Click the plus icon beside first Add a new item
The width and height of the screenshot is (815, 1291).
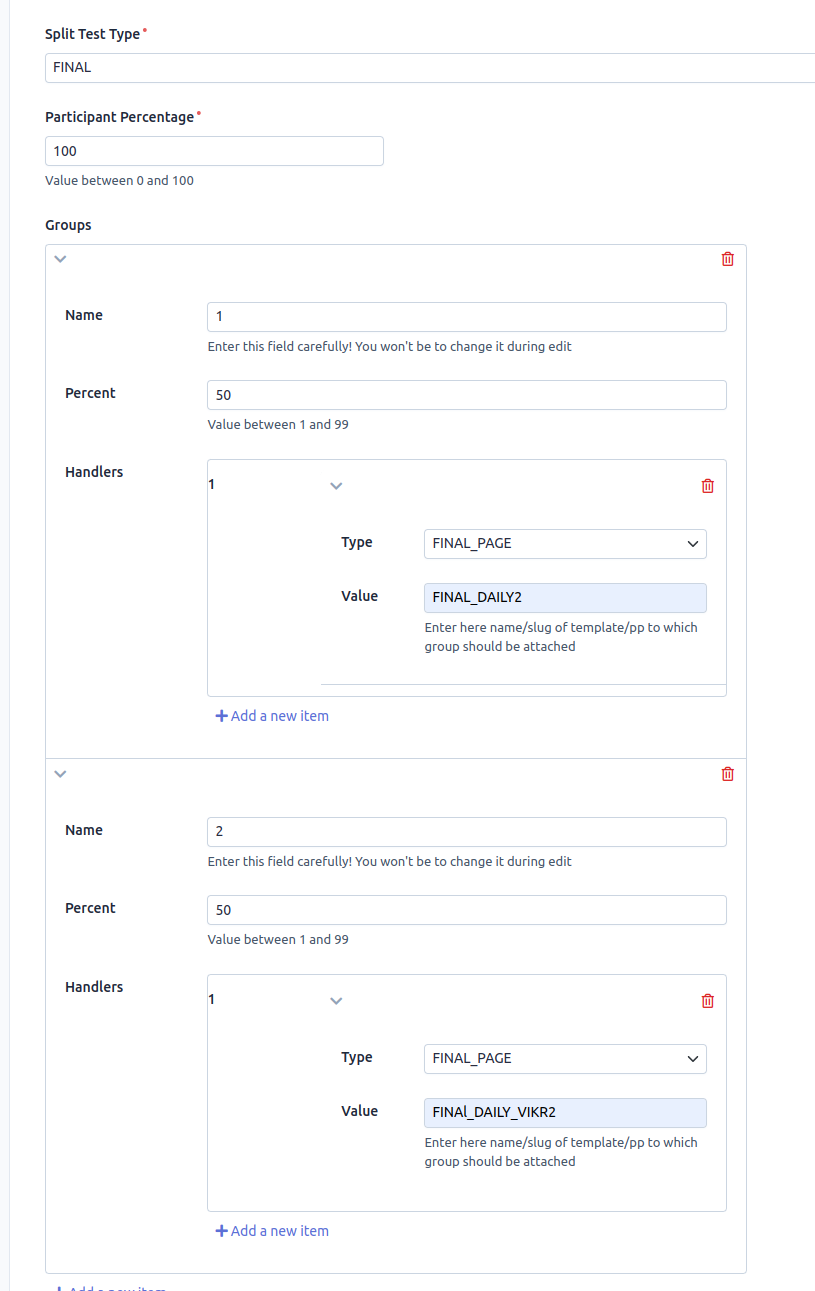(x=220, y=715)
